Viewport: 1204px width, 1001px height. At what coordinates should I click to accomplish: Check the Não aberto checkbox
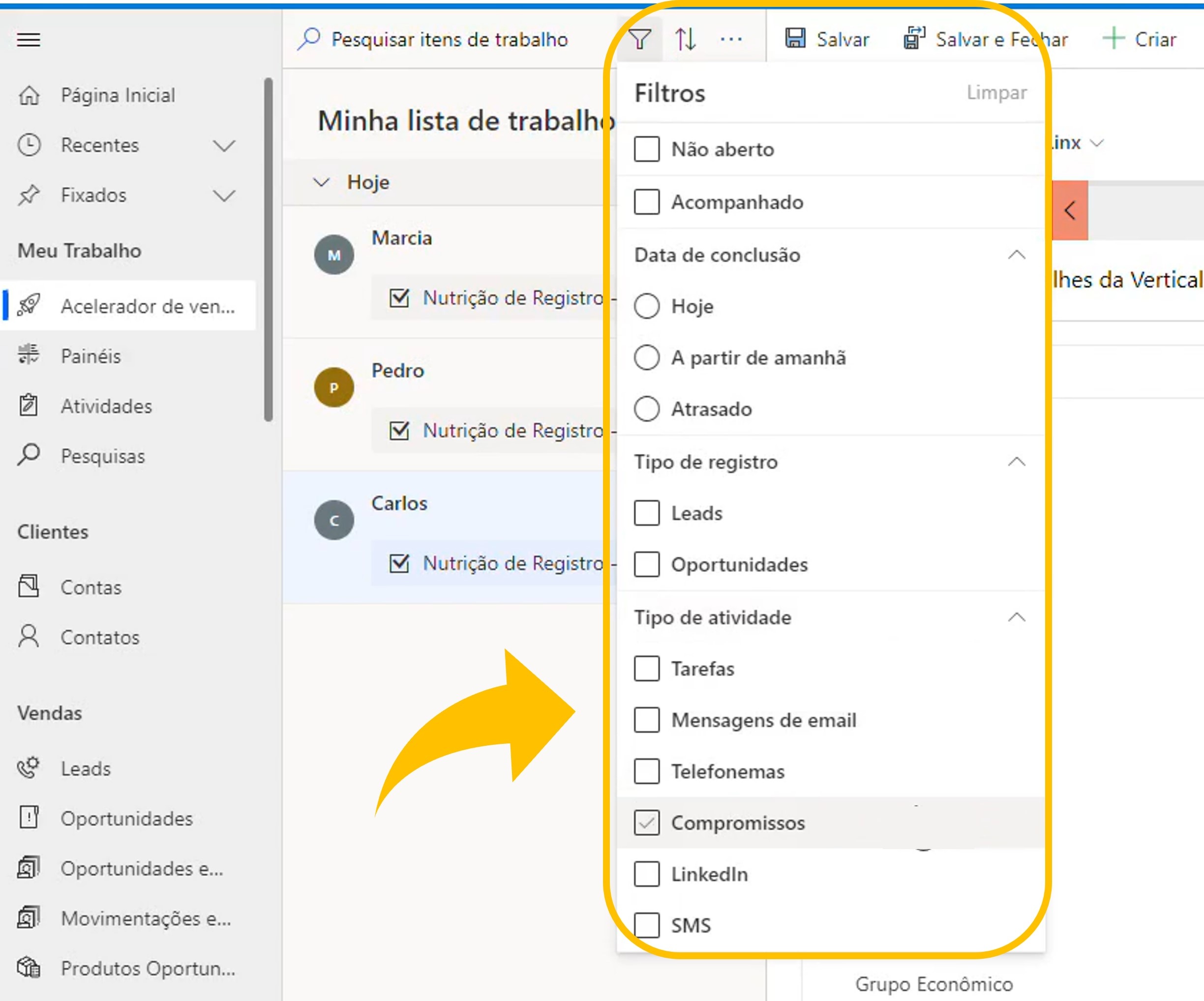click(x=647, y=149)
